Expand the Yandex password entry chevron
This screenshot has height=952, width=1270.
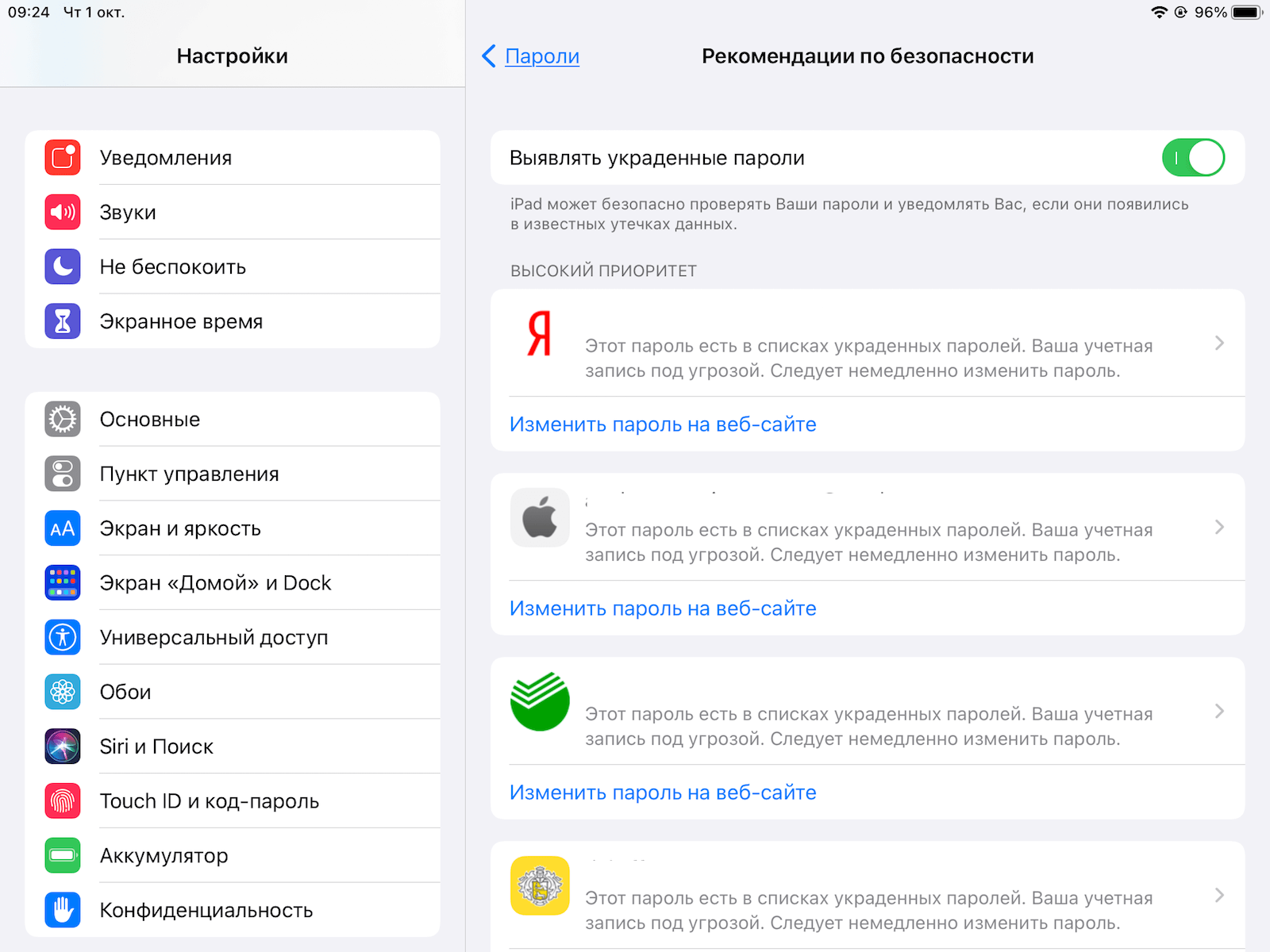coord(1220,343)
